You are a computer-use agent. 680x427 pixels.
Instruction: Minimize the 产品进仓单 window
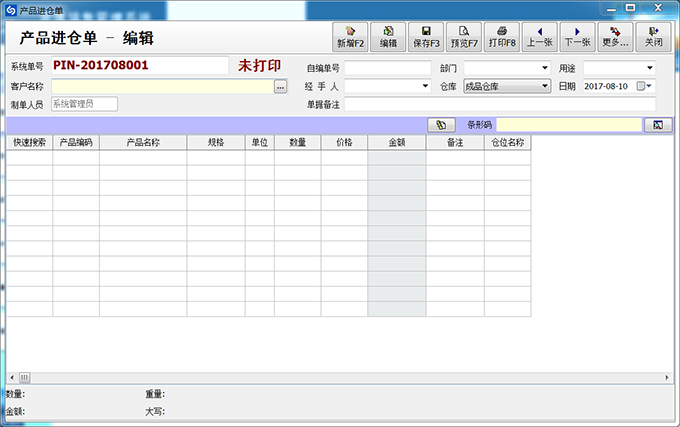pos(611,9)
